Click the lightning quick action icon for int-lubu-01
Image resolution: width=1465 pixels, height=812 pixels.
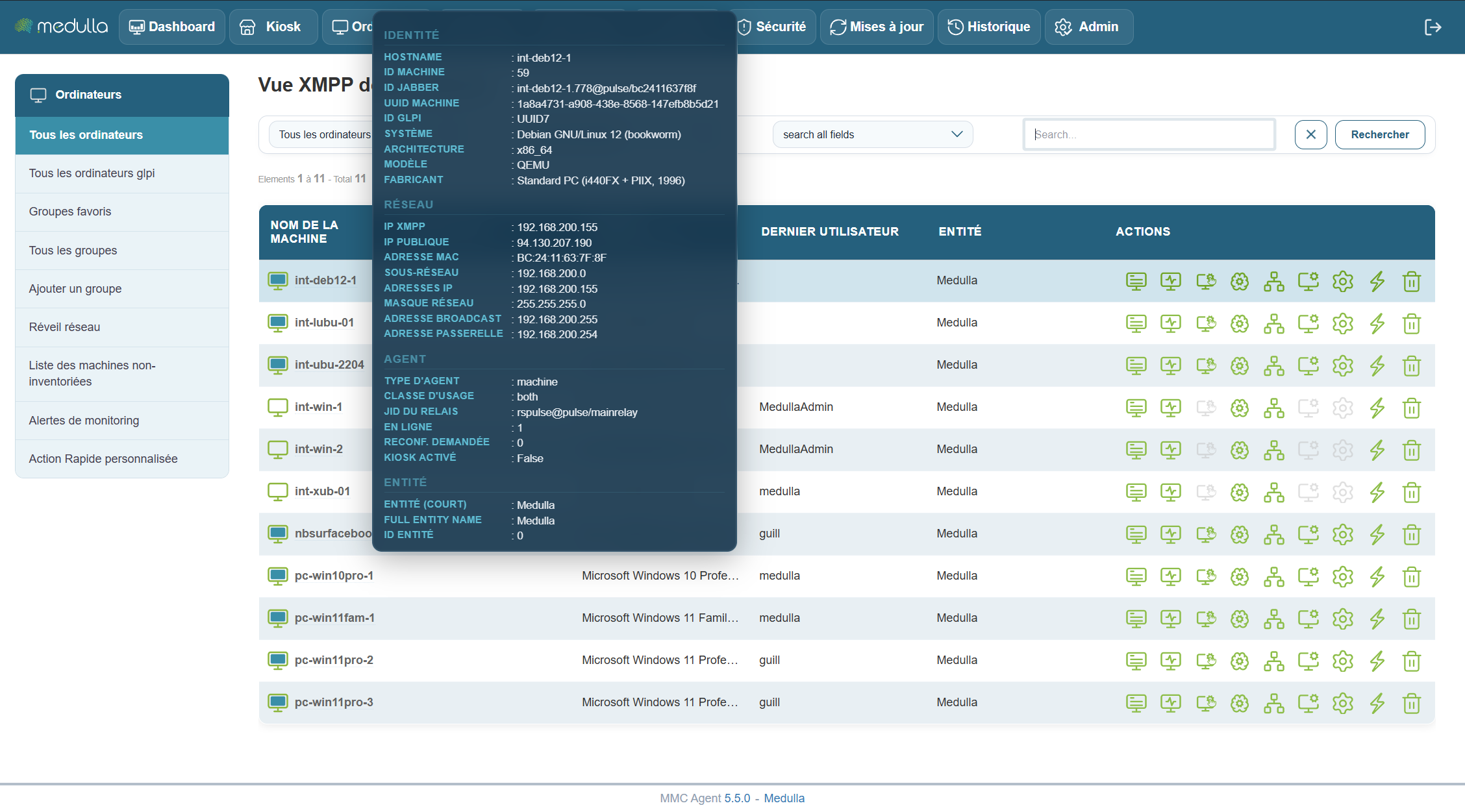(1377, 323)
